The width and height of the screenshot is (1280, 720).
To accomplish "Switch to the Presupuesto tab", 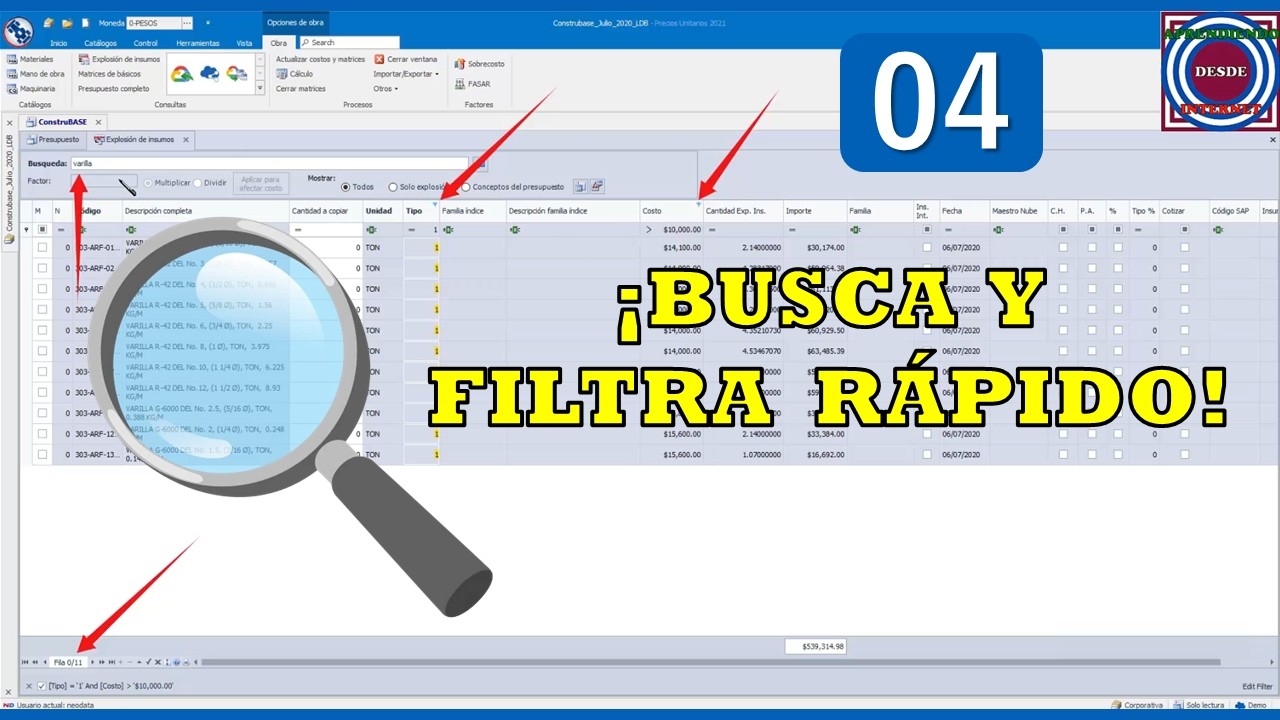I will tap(54, 140).
